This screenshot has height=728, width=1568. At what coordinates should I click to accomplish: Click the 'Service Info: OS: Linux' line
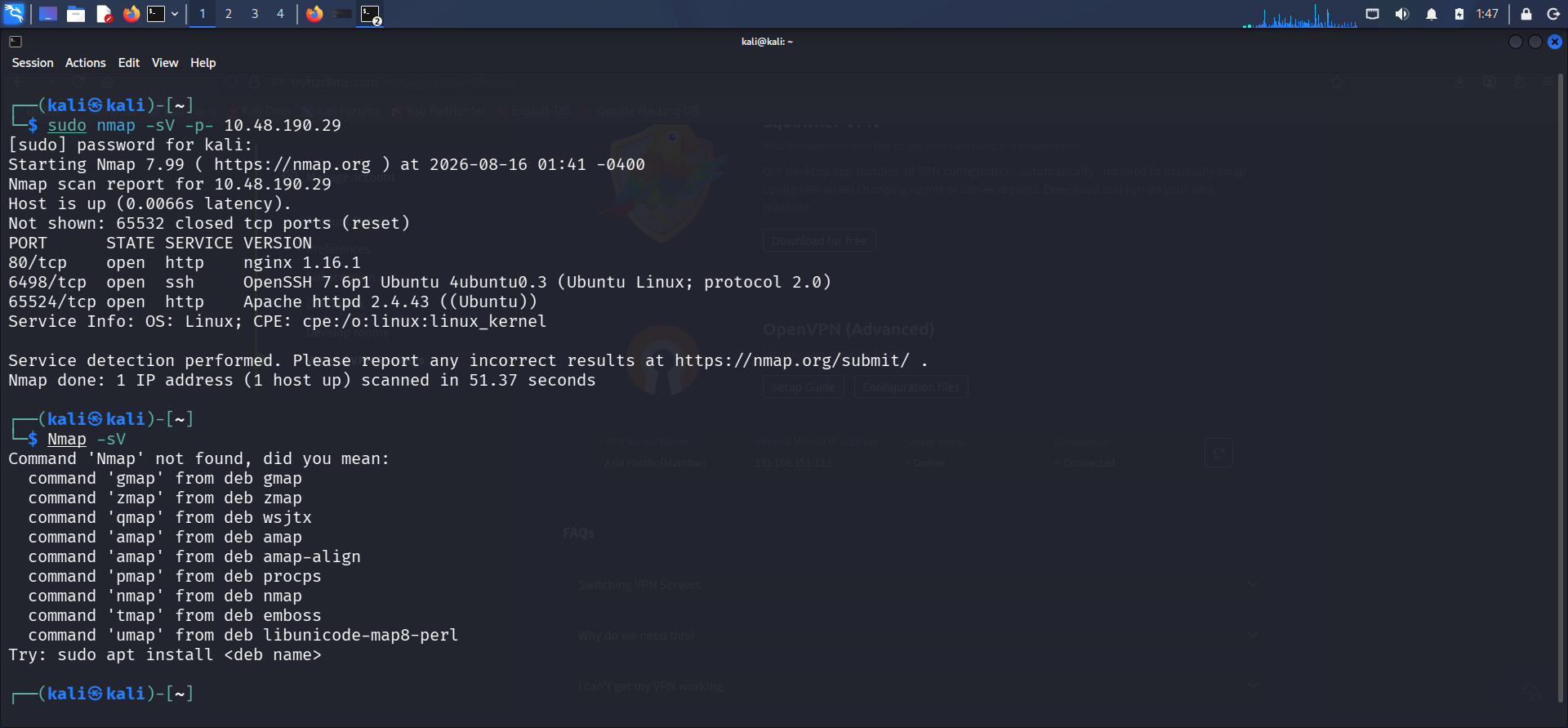point(278,321)
